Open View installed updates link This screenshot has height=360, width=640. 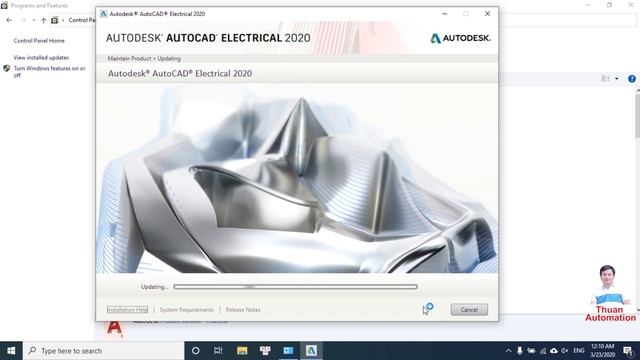[x=41, y=58]
